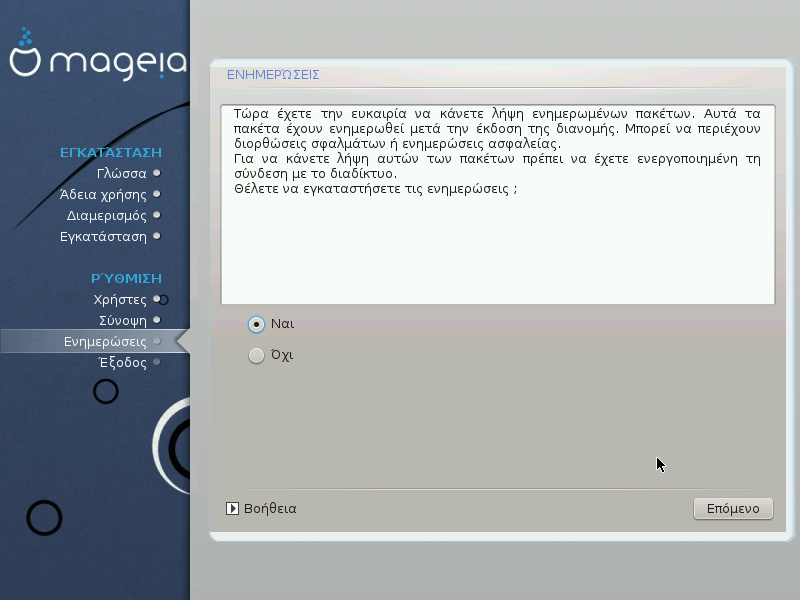The image size is (800, 600).
Task: Click the bullet next to Γλώσσα
Action: coord(157,173)
